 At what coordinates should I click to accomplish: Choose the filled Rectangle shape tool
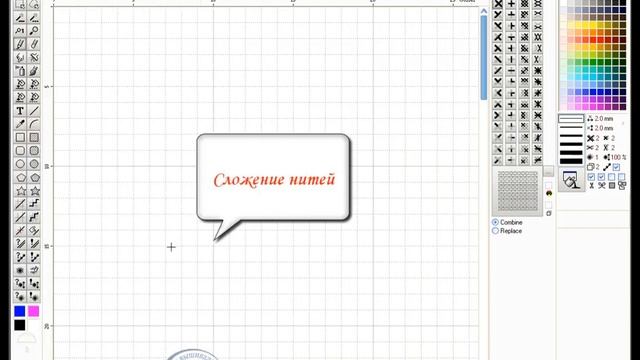[x=34, y=138]
